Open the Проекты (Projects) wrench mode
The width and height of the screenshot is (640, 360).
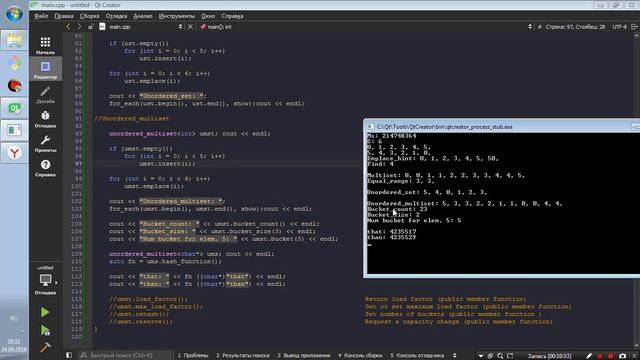pos(45,143)
